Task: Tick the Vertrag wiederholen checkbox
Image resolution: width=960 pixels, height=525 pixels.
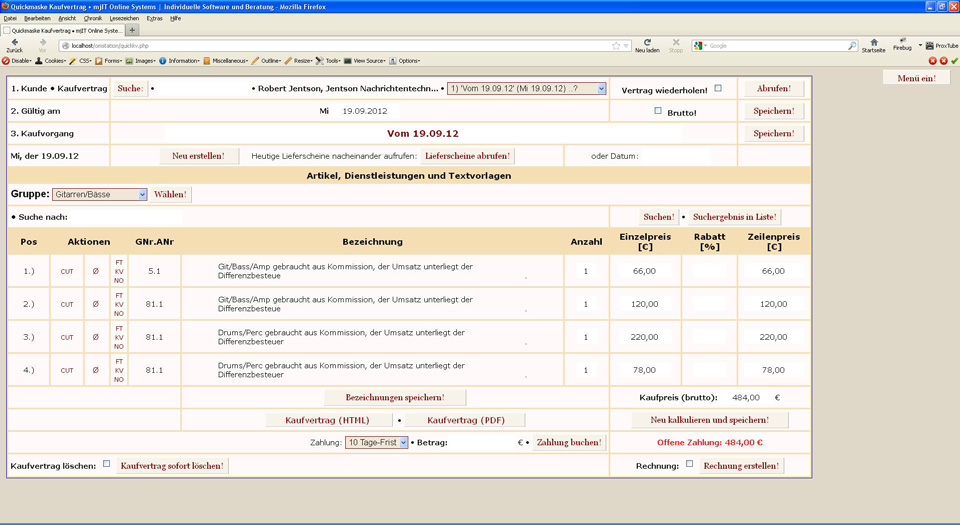Action: coord(718,88)
